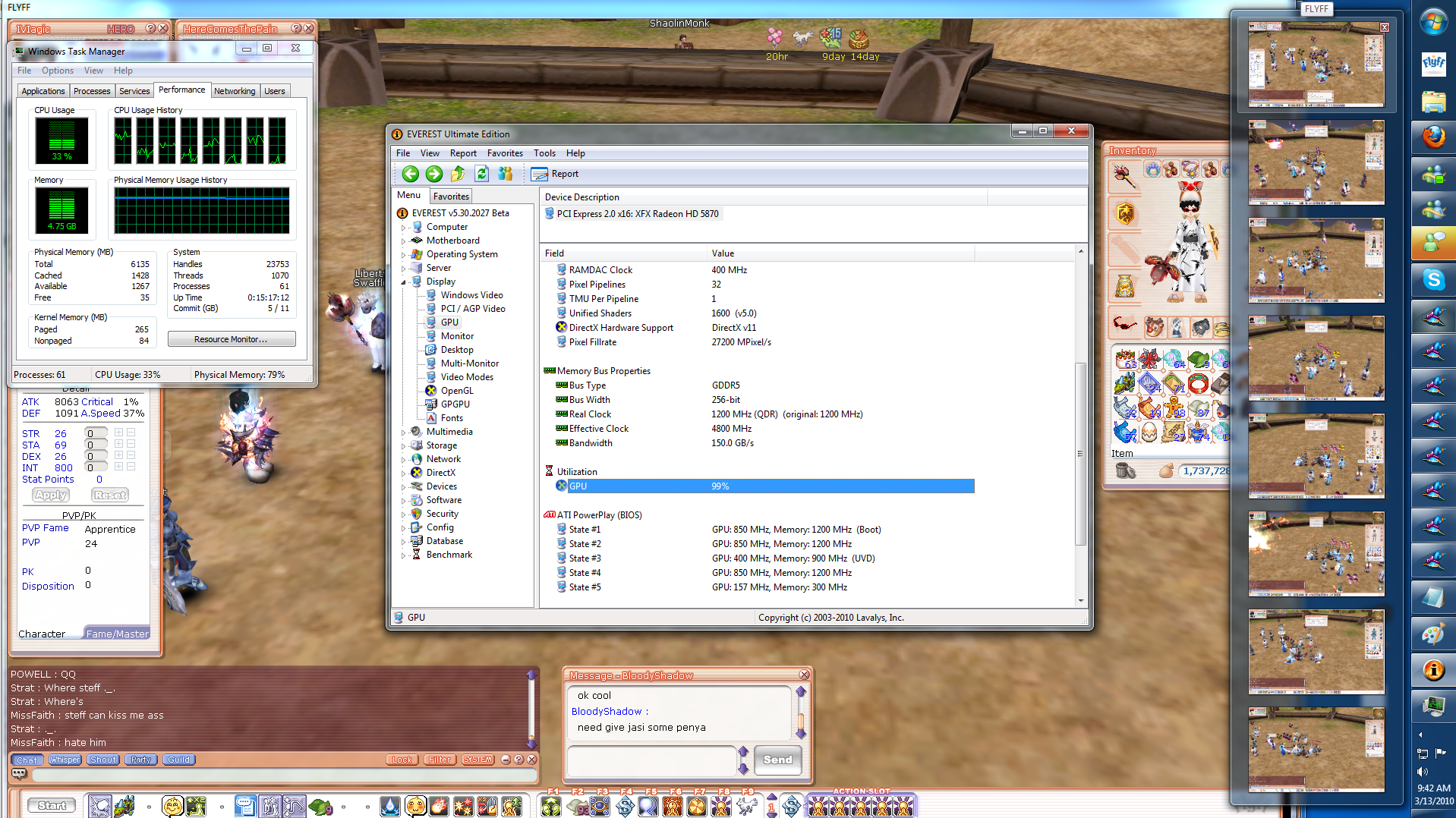Open Firefox from the Windows taskbar
Screen dimensions: 1456x818
click(x=1433, y=137)
